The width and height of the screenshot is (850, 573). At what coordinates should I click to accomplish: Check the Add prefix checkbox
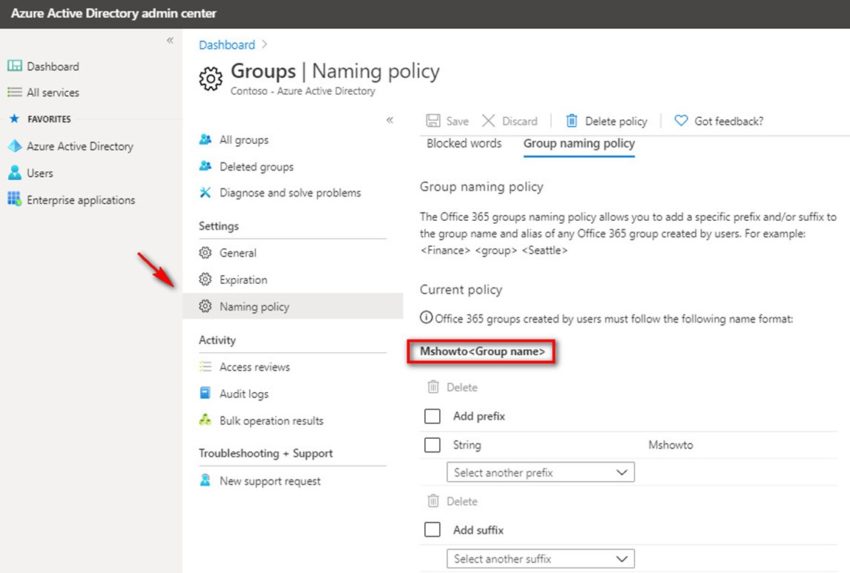(x=432, y=416)
